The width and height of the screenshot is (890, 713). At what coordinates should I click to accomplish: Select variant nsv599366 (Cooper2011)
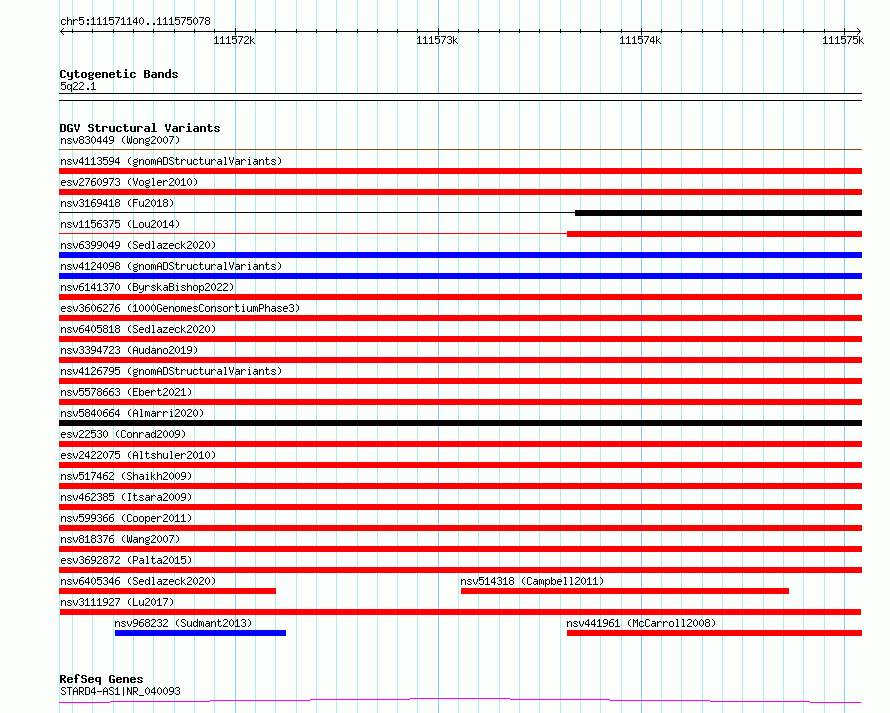[x=126, y=518]
